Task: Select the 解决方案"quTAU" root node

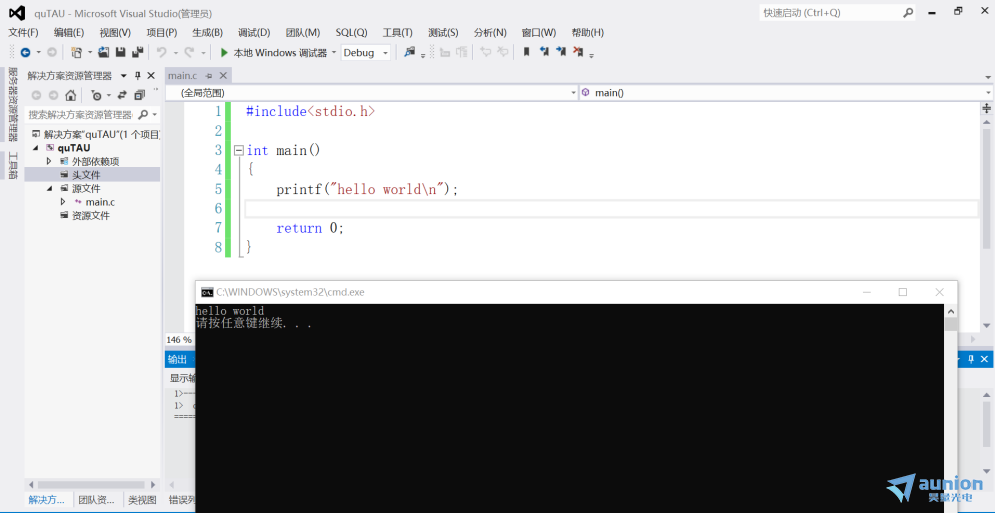Action: [95, 135]
